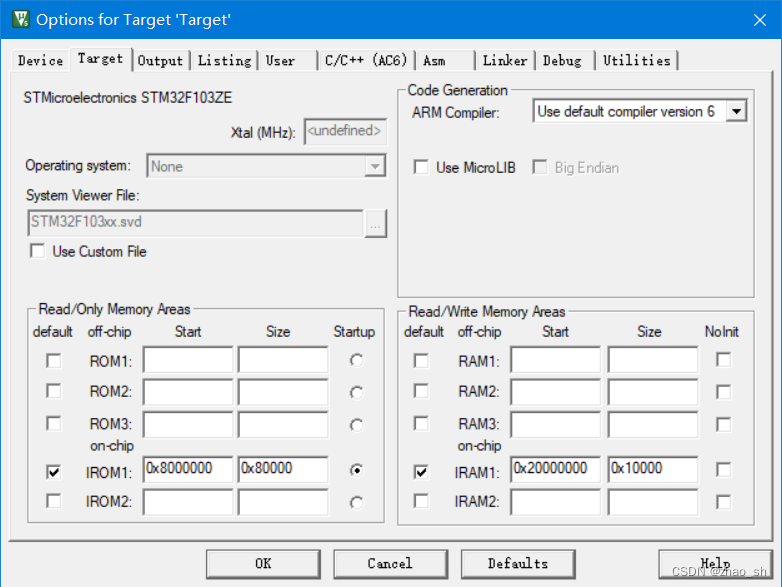The width and height of the screenshot is (782, 587).
Task: Click the IRAM2 Start field
Action: coord(556,502)
